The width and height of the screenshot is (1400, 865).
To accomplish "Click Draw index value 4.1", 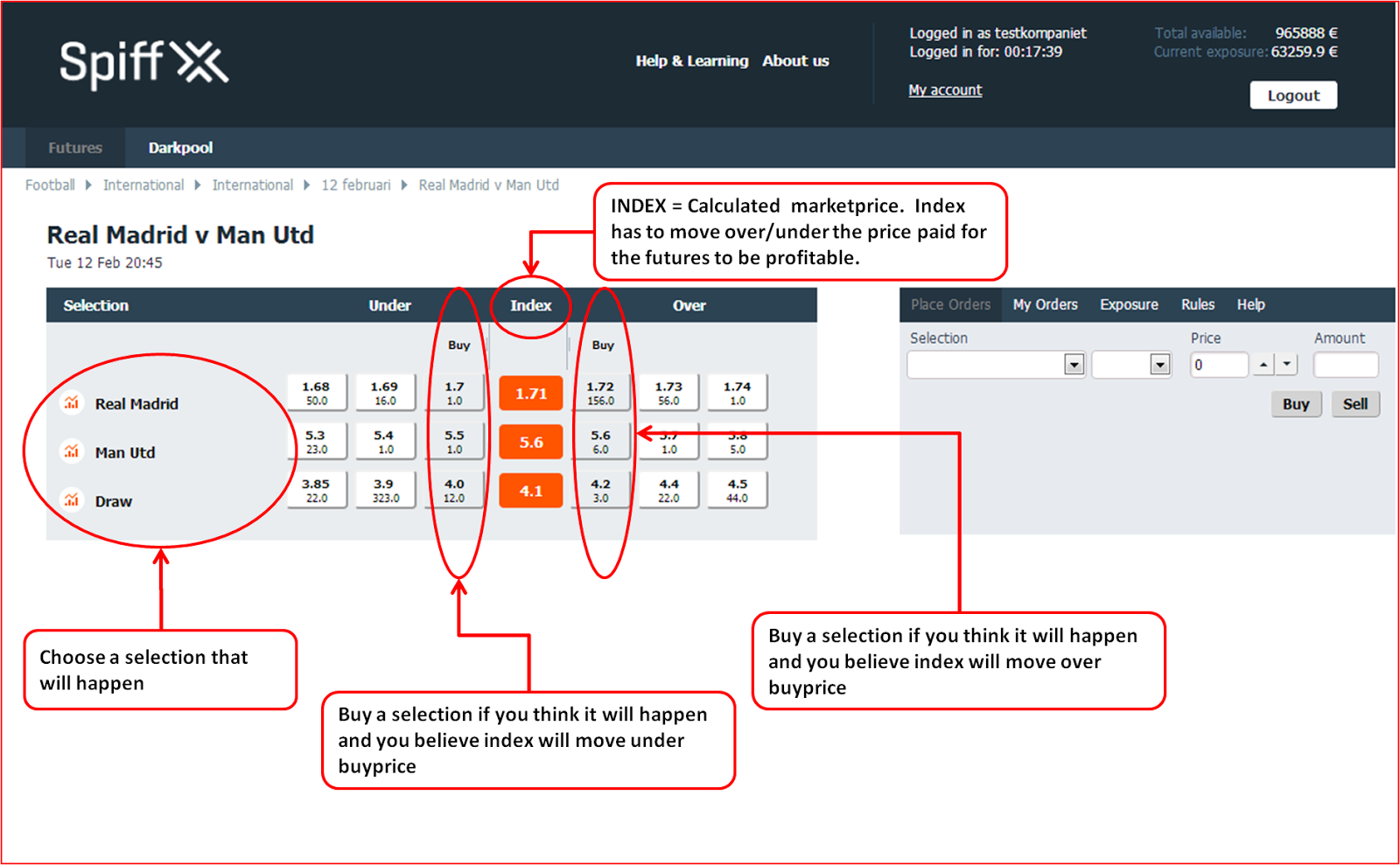I will click(x=531, y=492).
